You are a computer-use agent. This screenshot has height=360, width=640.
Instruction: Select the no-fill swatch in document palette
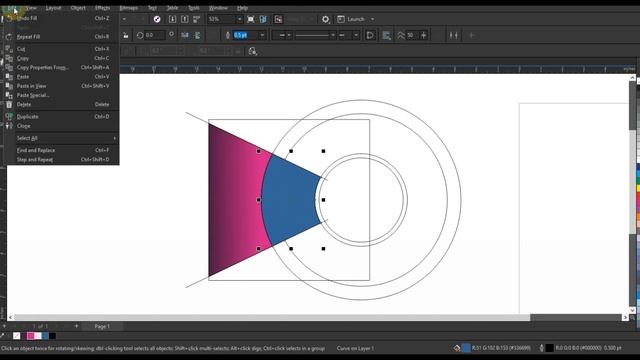(16, 336)
